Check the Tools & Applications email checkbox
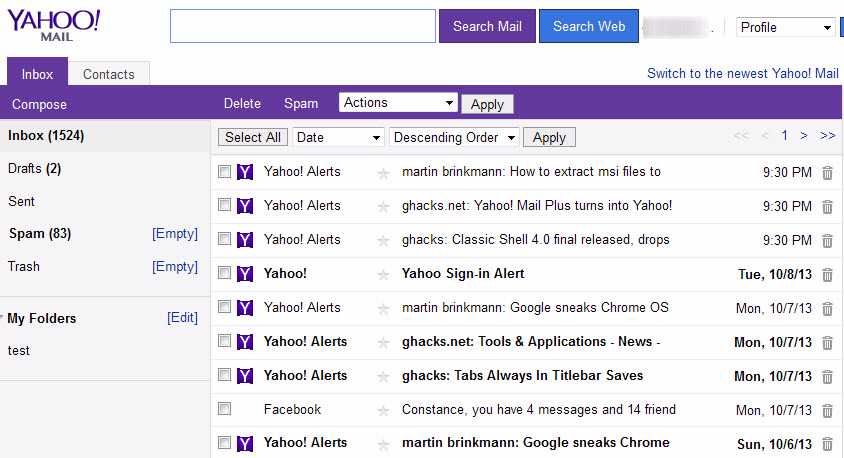Image resolution: width=844 pixels, height=458 pixels. coord(224,341)
